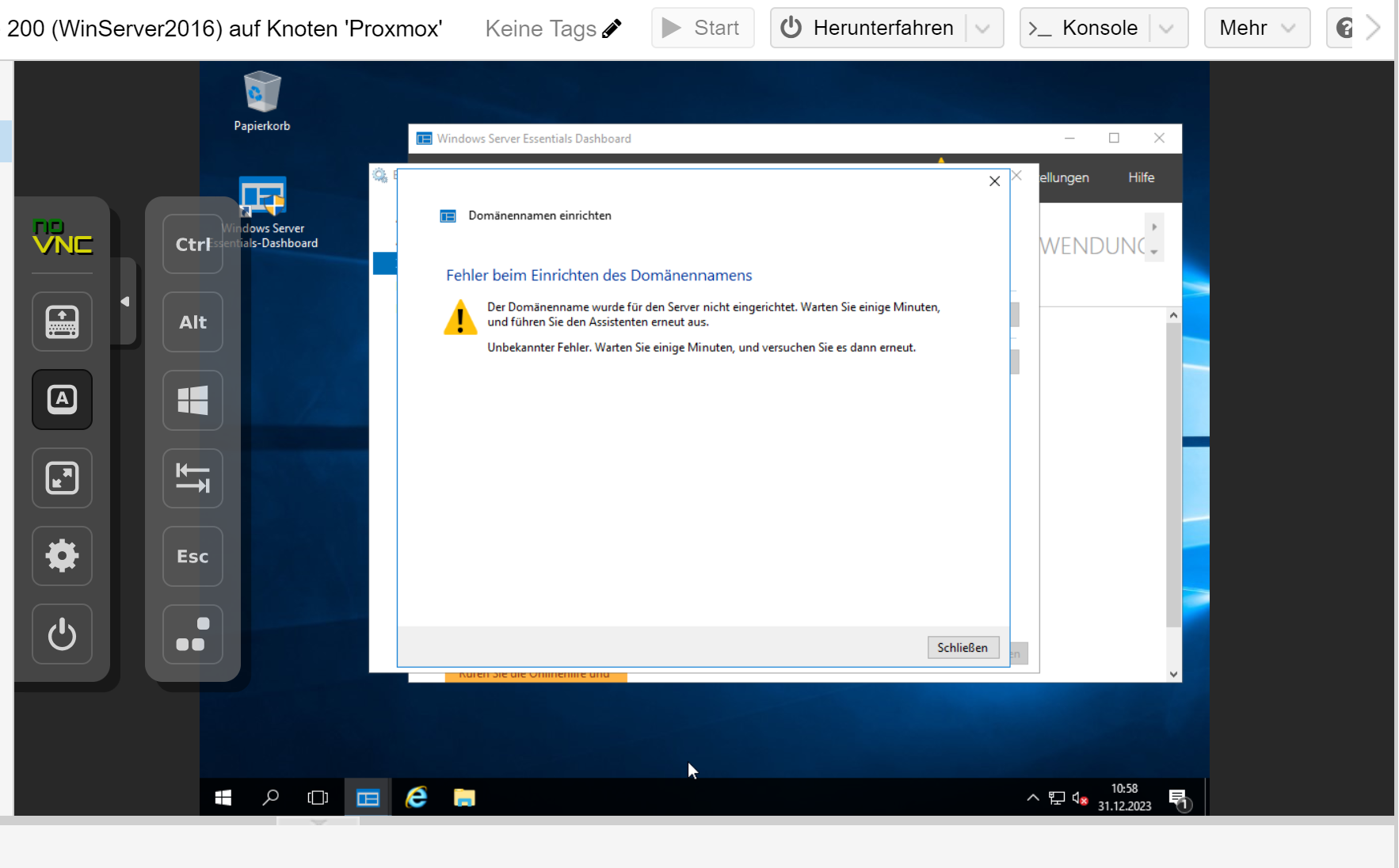Viewport: 1399px width, 868px height.
Task: Open the Action Center notifications
Action: pos(1180,798)
